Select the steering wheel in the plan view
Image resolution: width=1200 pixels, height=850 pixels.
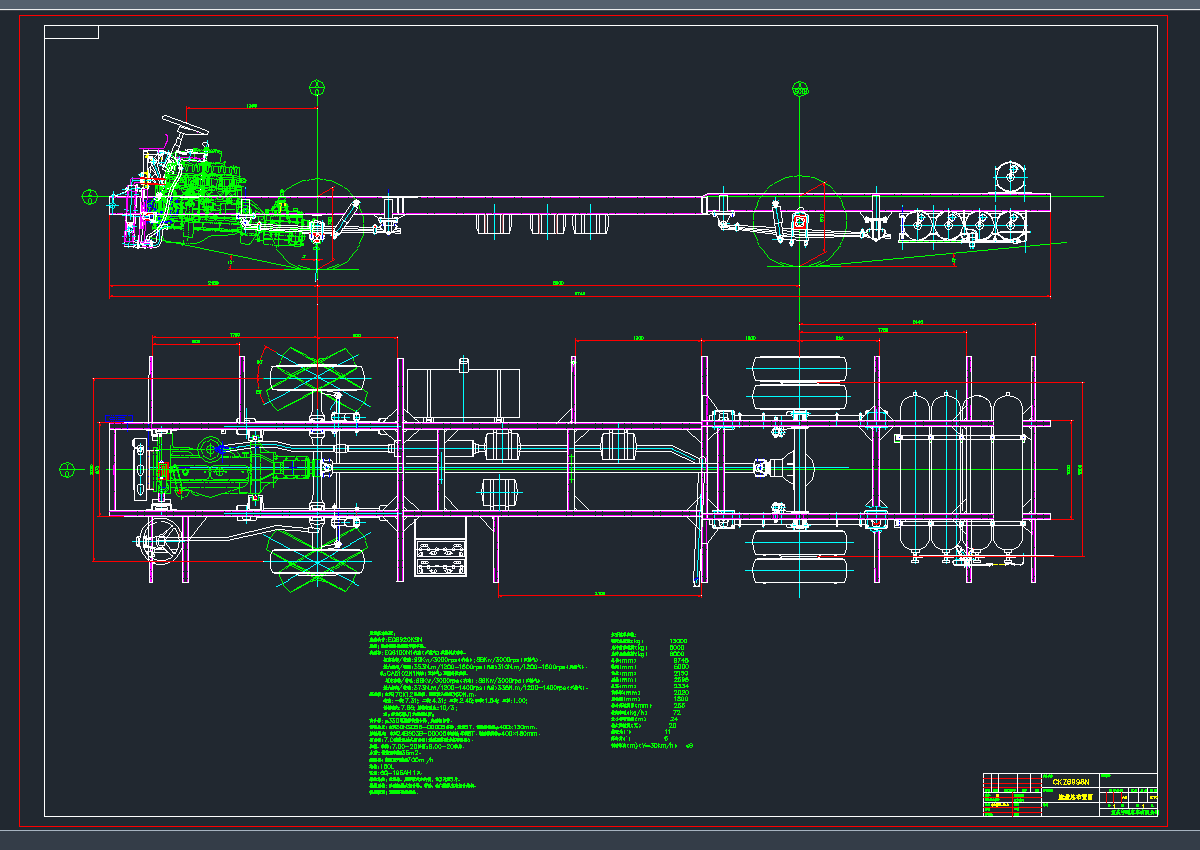[158, 541]
